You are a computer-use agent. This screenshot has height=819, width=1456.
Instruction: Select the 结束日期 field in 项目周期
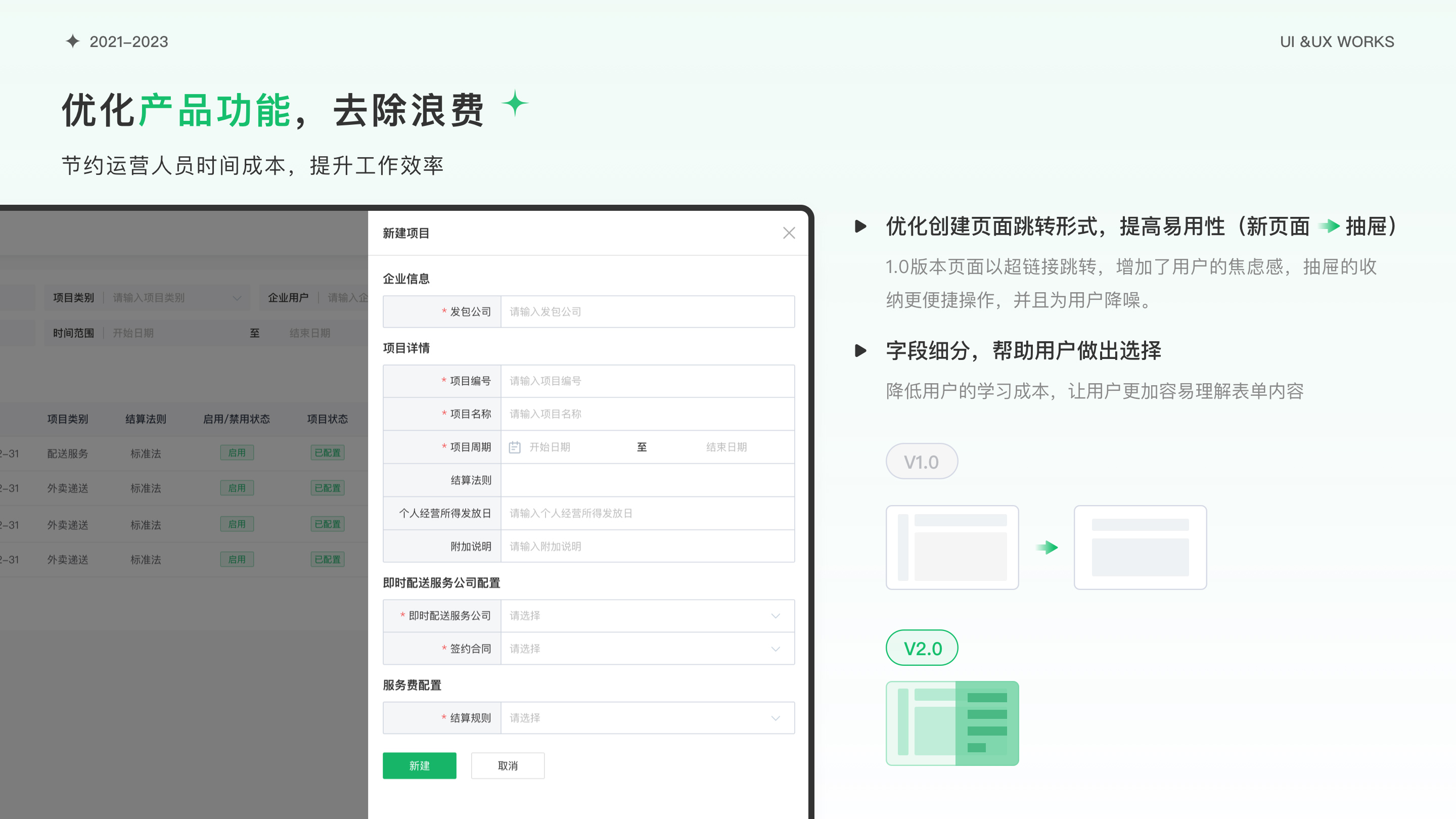726,447
